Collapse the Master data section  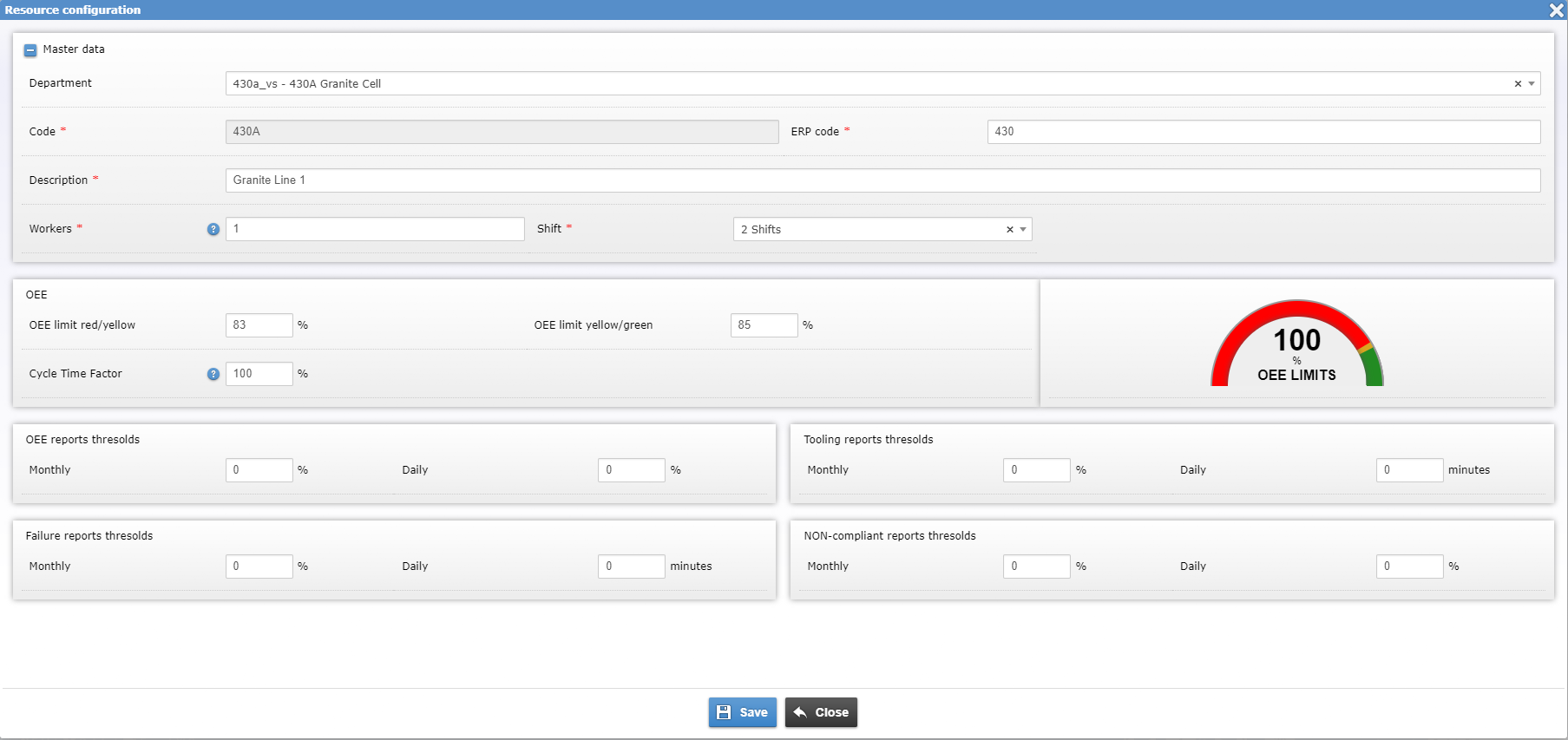(30, 50)
